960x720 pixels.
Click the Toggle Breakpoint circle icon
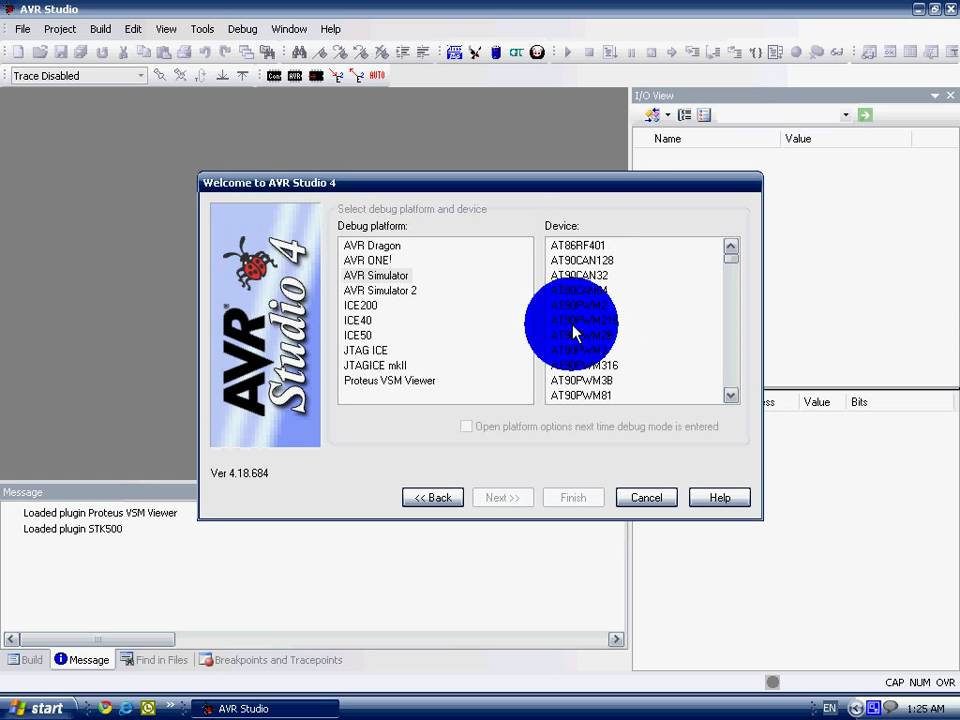click(x=796, y=52)
